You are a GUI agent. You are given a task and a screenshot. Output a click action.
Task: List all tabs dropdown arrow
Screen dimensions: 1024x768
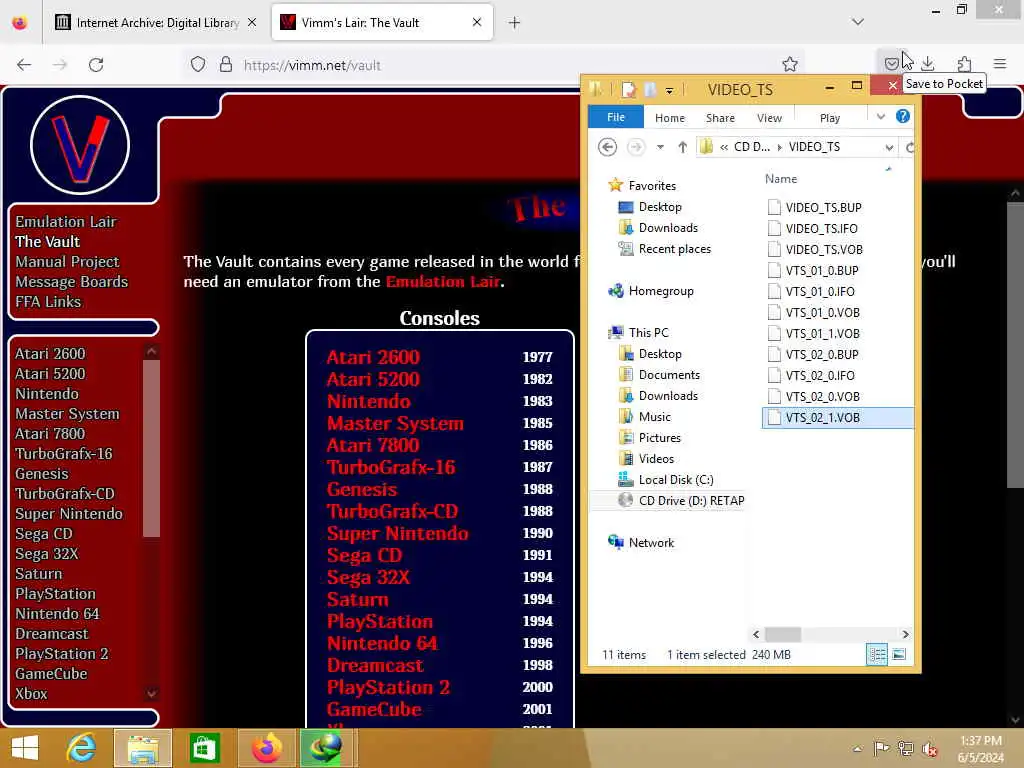pos(857,22)
